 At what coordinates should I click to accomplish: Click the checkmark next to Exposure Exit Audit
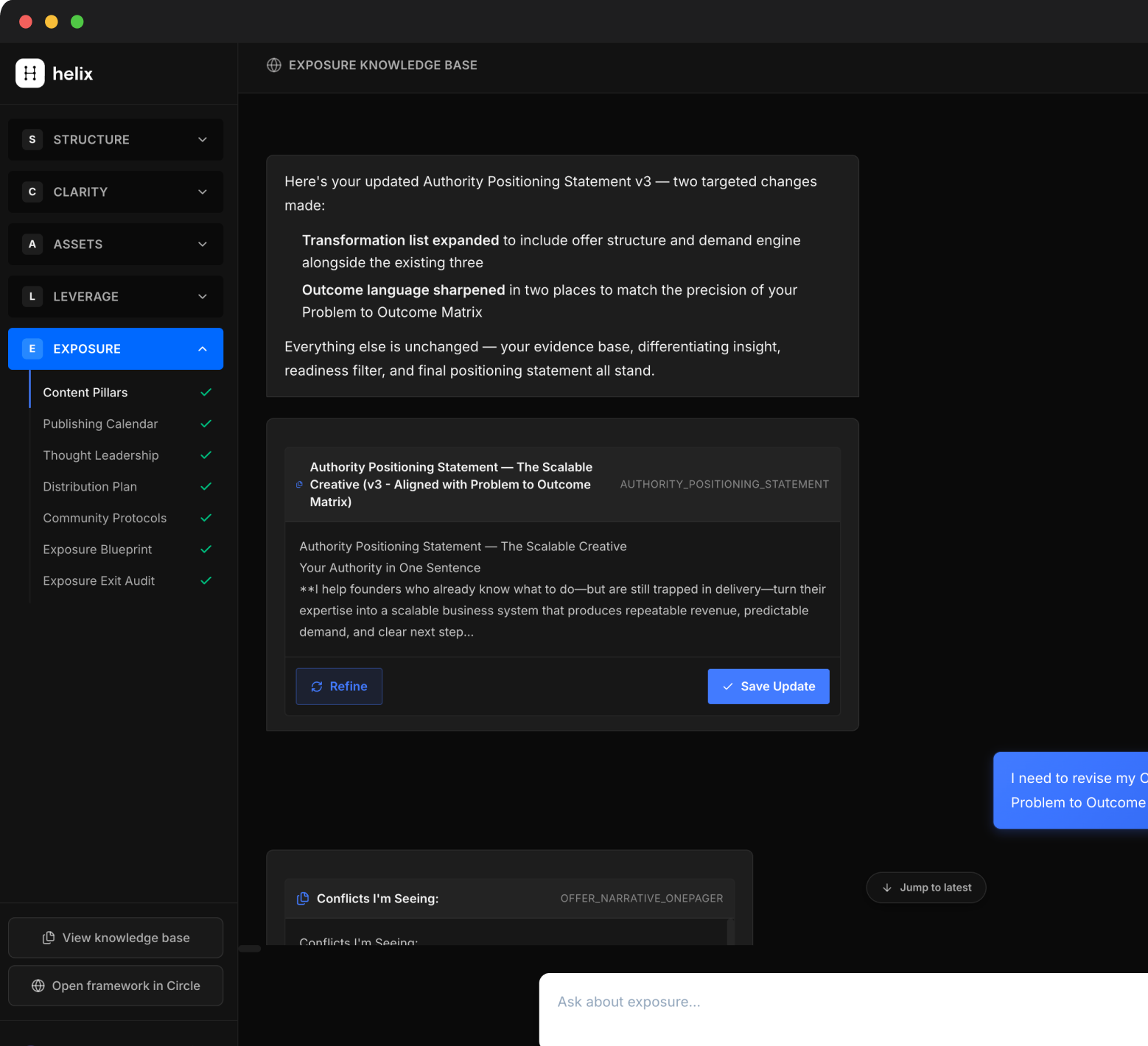[206, 580]
